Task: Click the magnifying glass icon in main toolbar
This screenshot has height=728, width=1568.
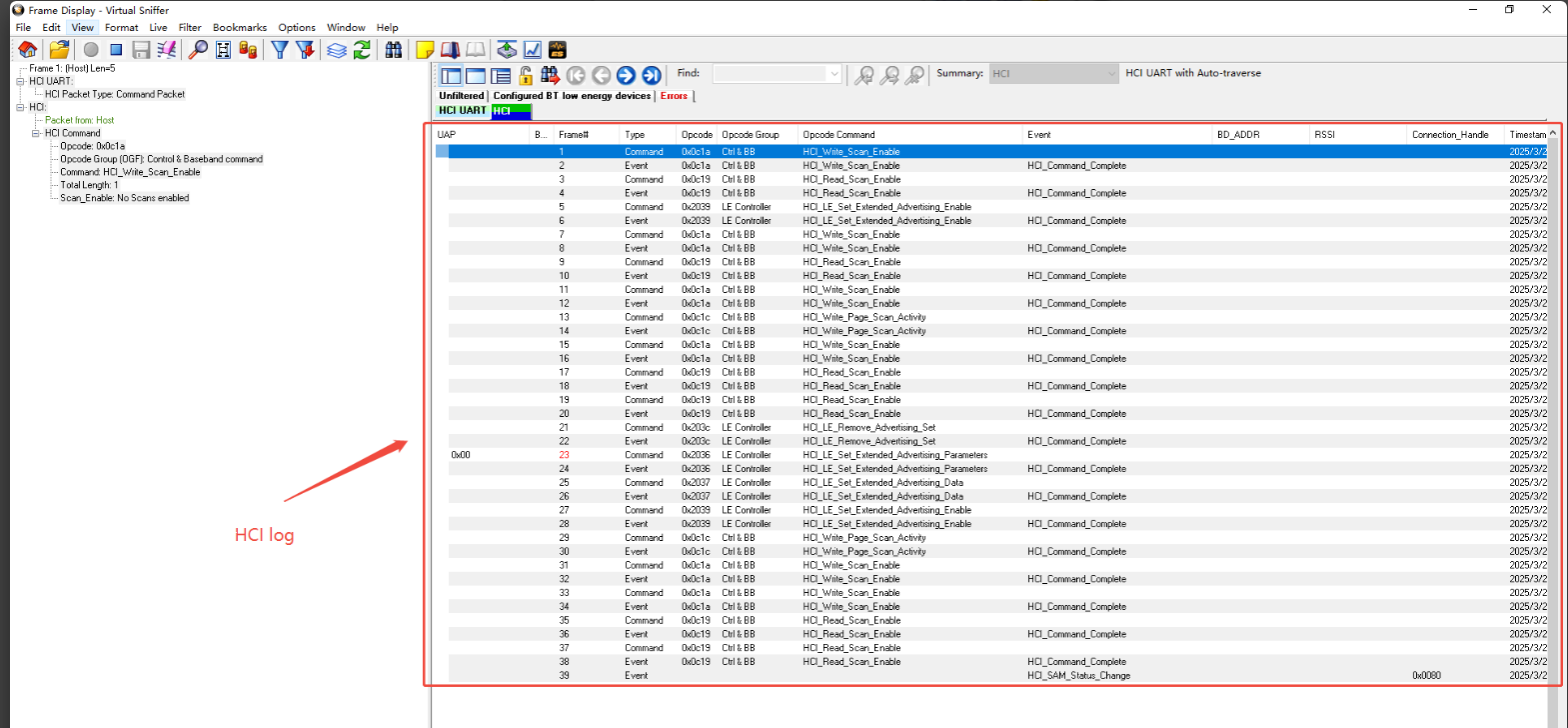Action: 198,49
